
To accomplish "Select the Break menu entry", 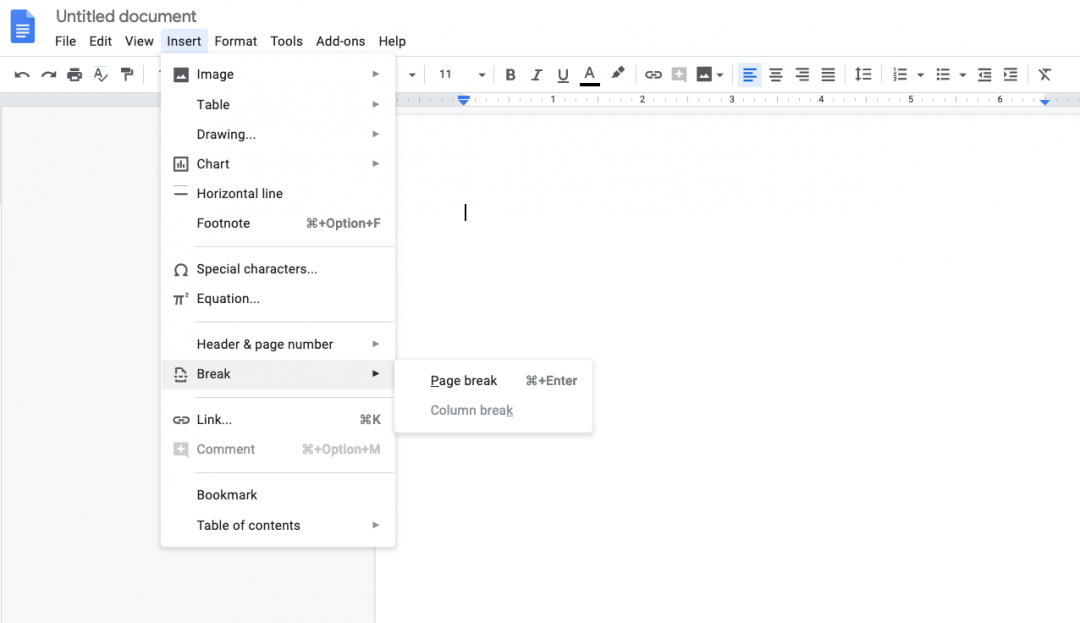I will click(278, 374).
